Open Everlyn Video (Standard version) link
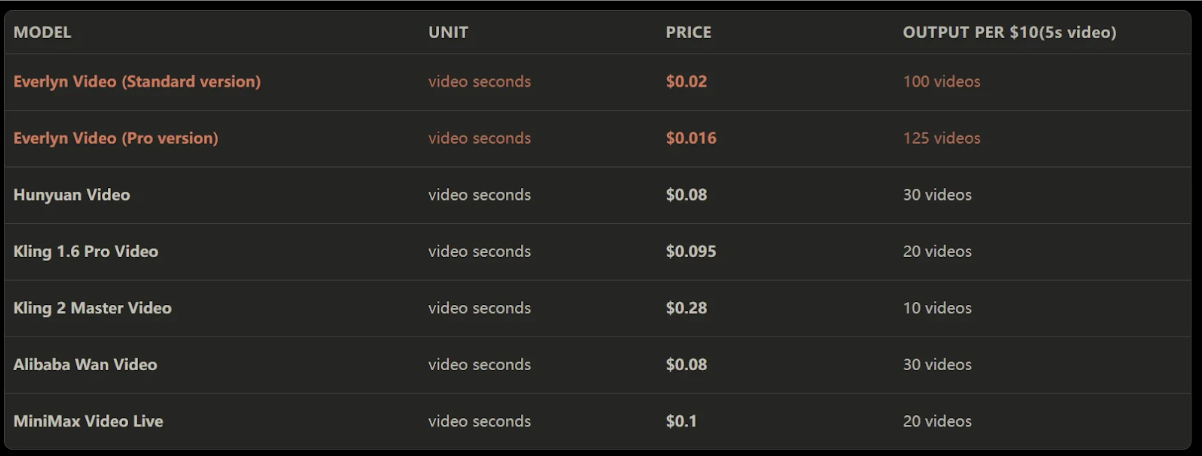 coord(137,82)
